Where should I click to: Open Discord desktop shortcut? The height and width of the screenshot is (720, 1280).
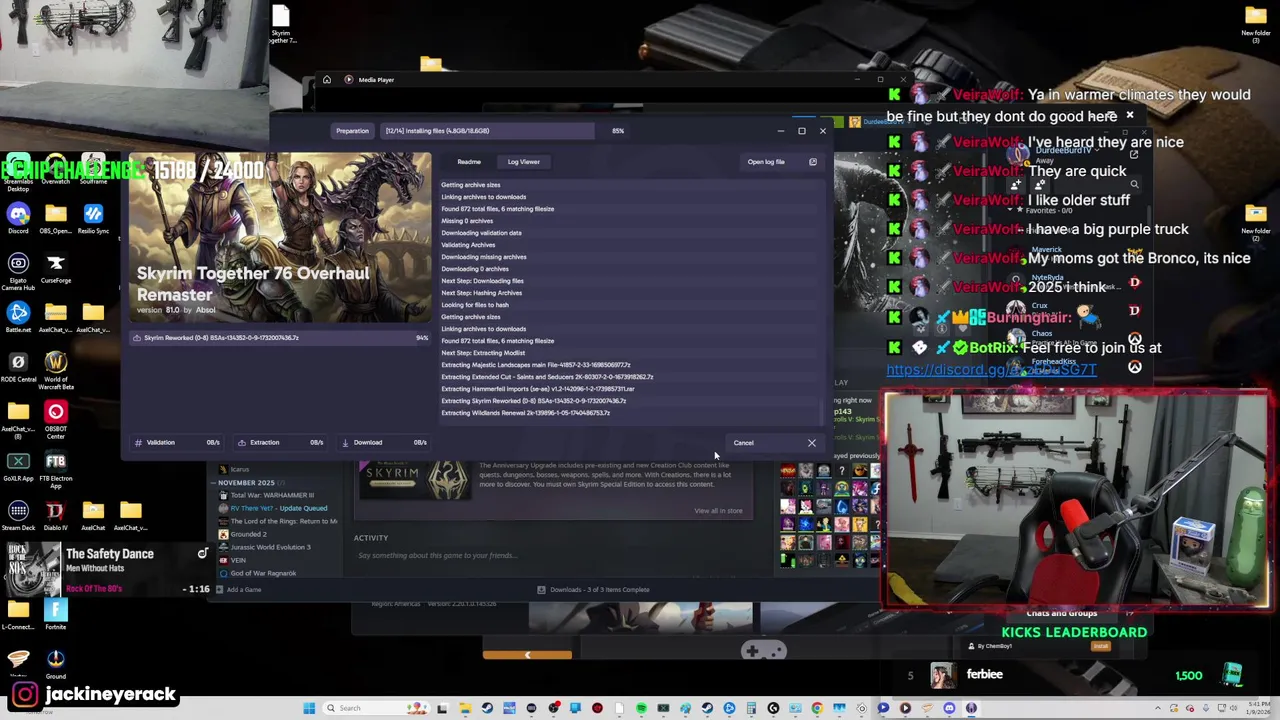pos(18,218)
